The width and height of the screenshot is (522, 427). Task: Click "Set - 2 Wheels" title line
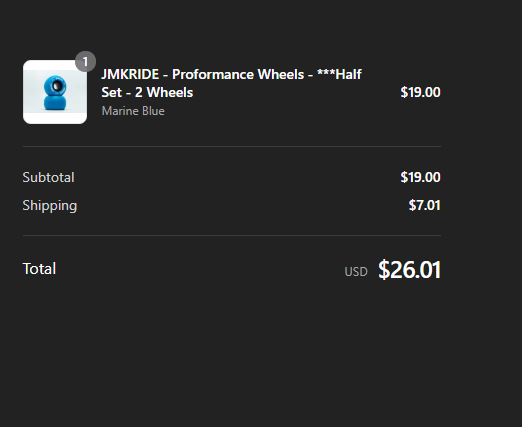point(147,92)
